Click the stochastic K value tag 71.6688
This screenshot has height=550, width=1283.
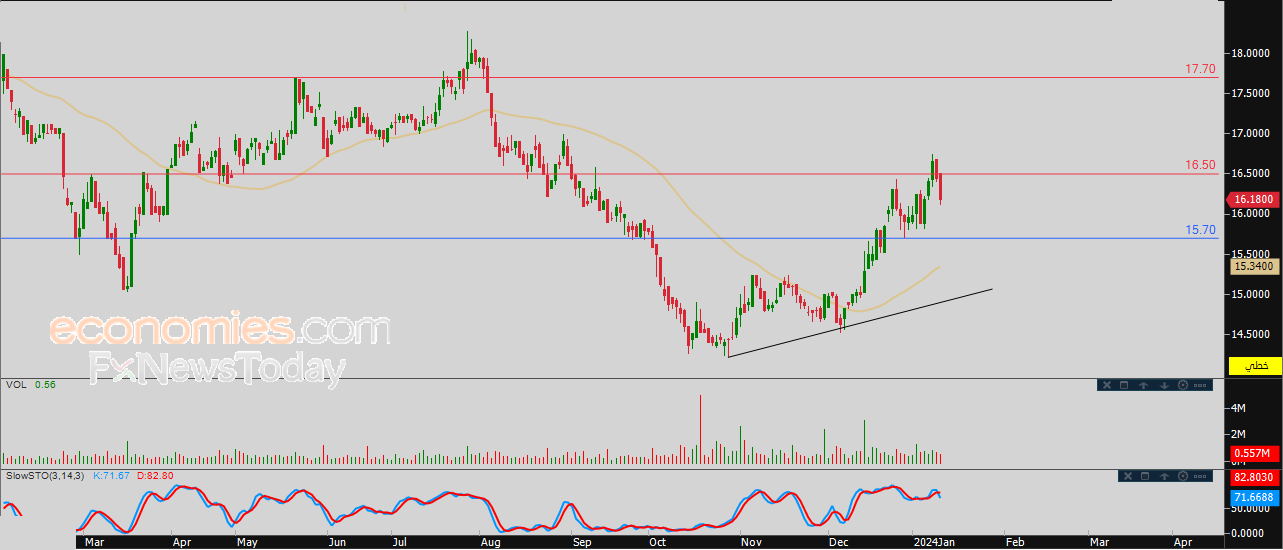[x=1256, y=497]
